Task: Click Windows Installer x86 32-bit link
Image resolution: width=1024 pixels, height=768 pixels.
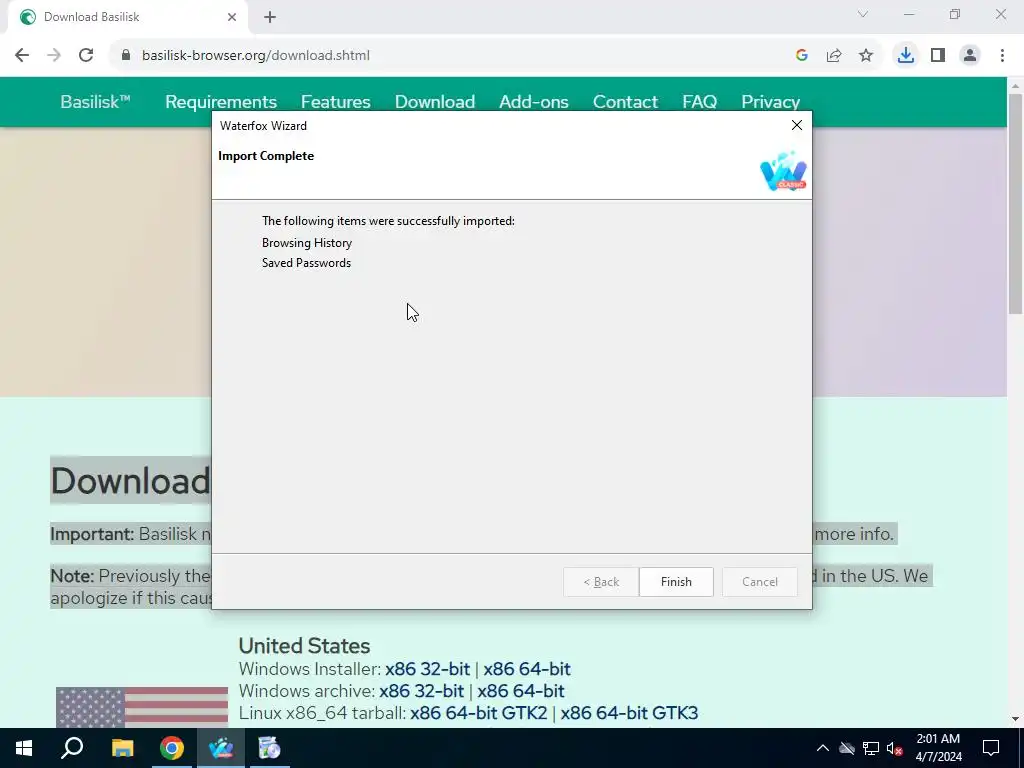Action: coord(427,669)
